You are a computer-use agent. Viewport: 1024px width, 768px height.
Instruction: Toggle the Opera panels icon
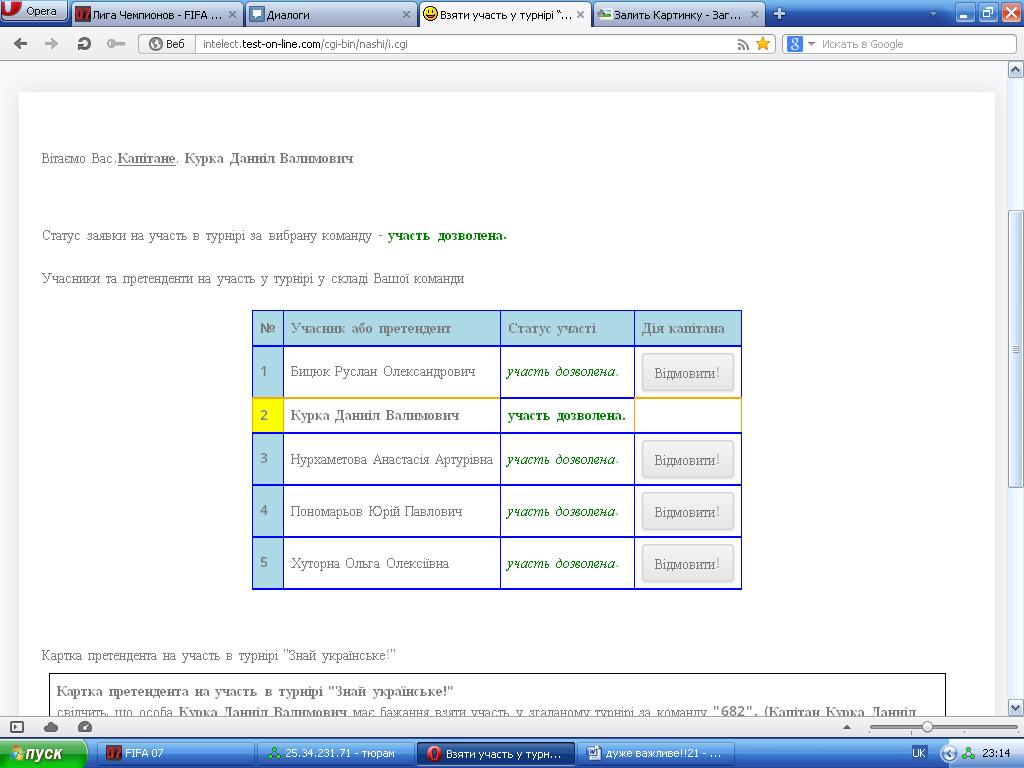18,727
